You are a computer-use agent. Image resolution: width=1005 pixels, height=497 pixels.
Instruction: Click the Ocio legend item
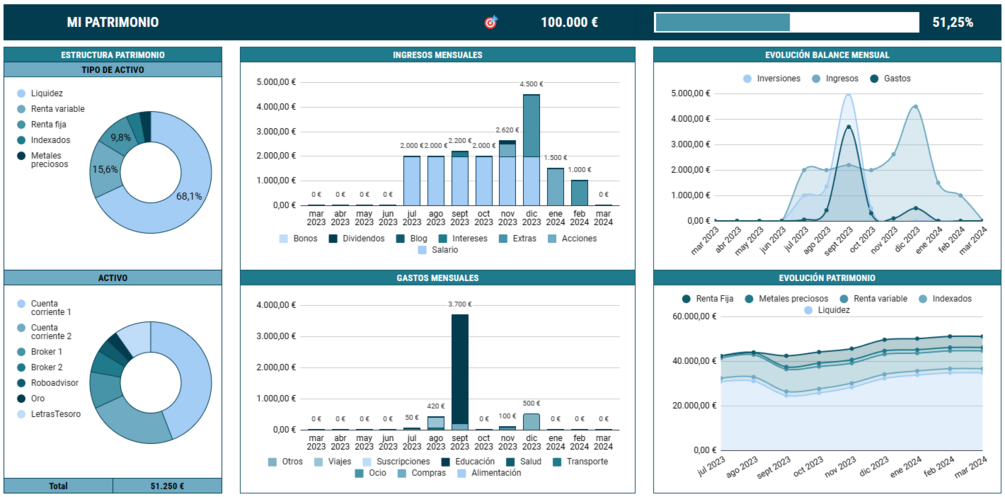click(x=370, y=473)
